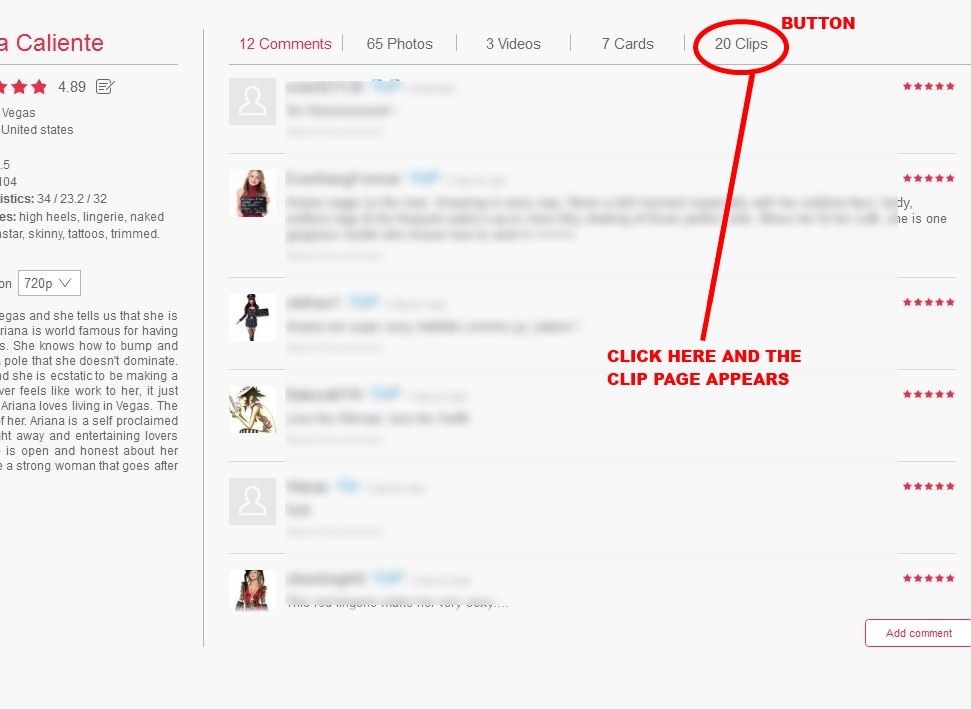Select the 3 Videos tab
The image size is (971, 709).
(x=513, y=44)
